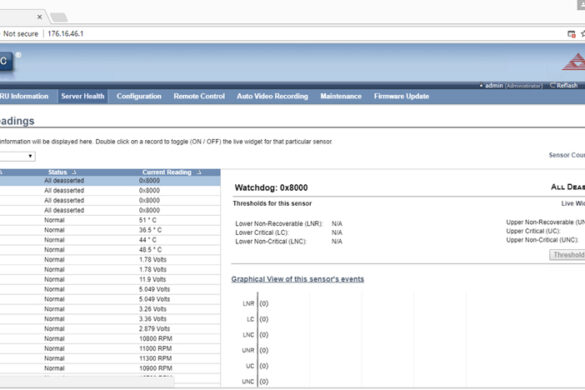Click the Lower Non-Critical (LNC) label
Viewport: 585px width, 390px height.
click(270, 241)
